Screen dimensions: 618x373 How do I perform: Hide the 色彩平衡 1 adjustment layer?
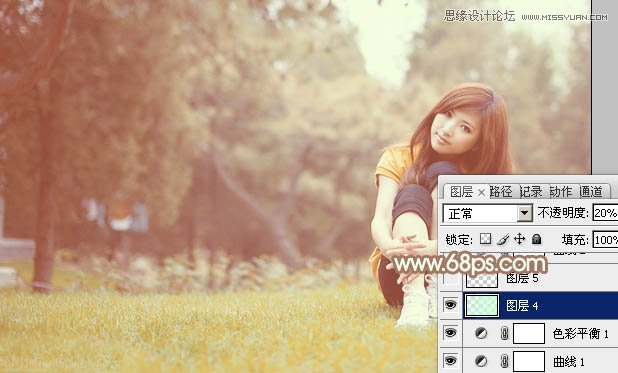pyautogui.click(x=450, y=333)
